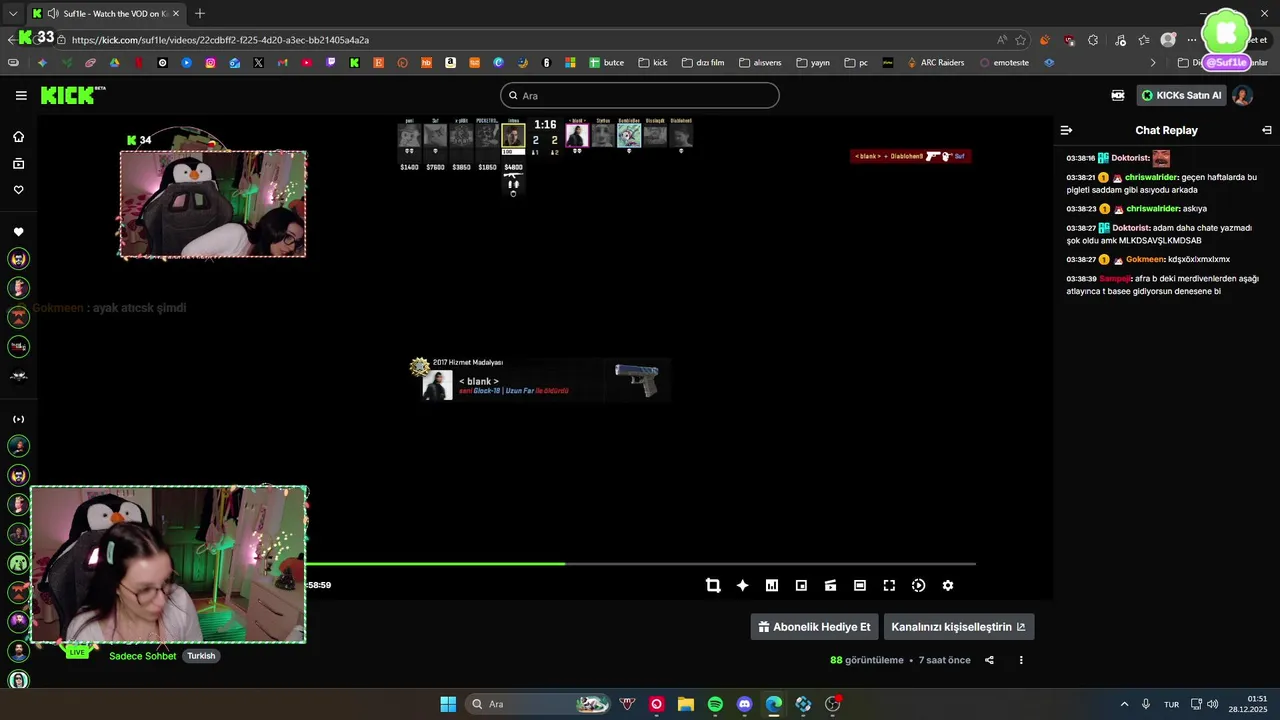The height and width of the screenshot is (720, 1280).
Task: Open volume control in system tray
Action: (1212, 704)
